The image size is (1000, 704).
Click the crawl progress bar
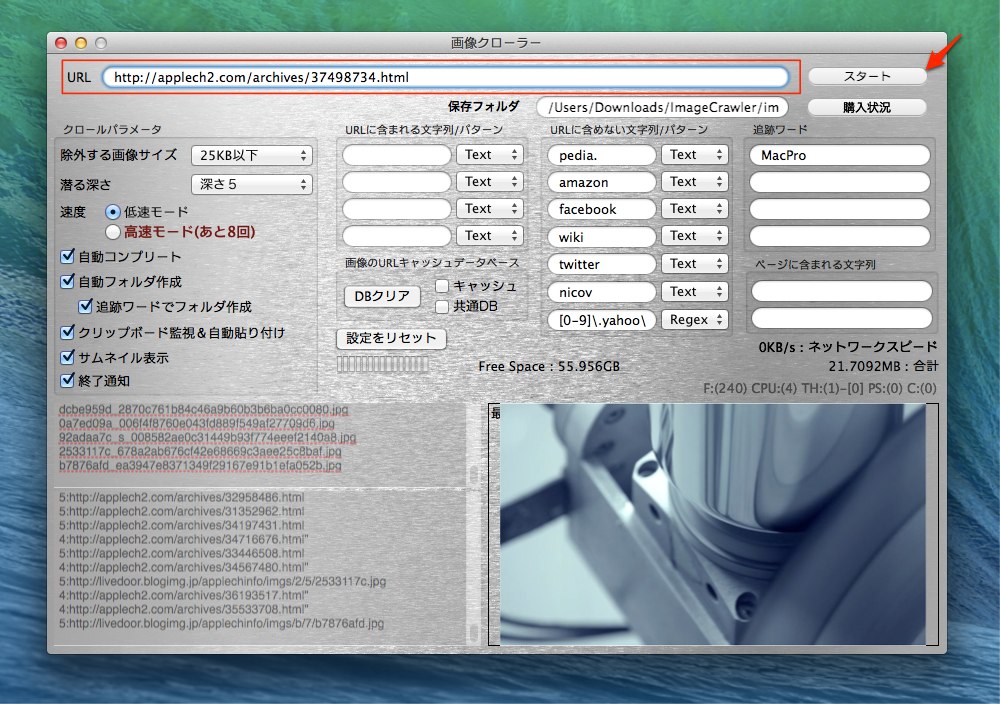(x=383, y=364)
